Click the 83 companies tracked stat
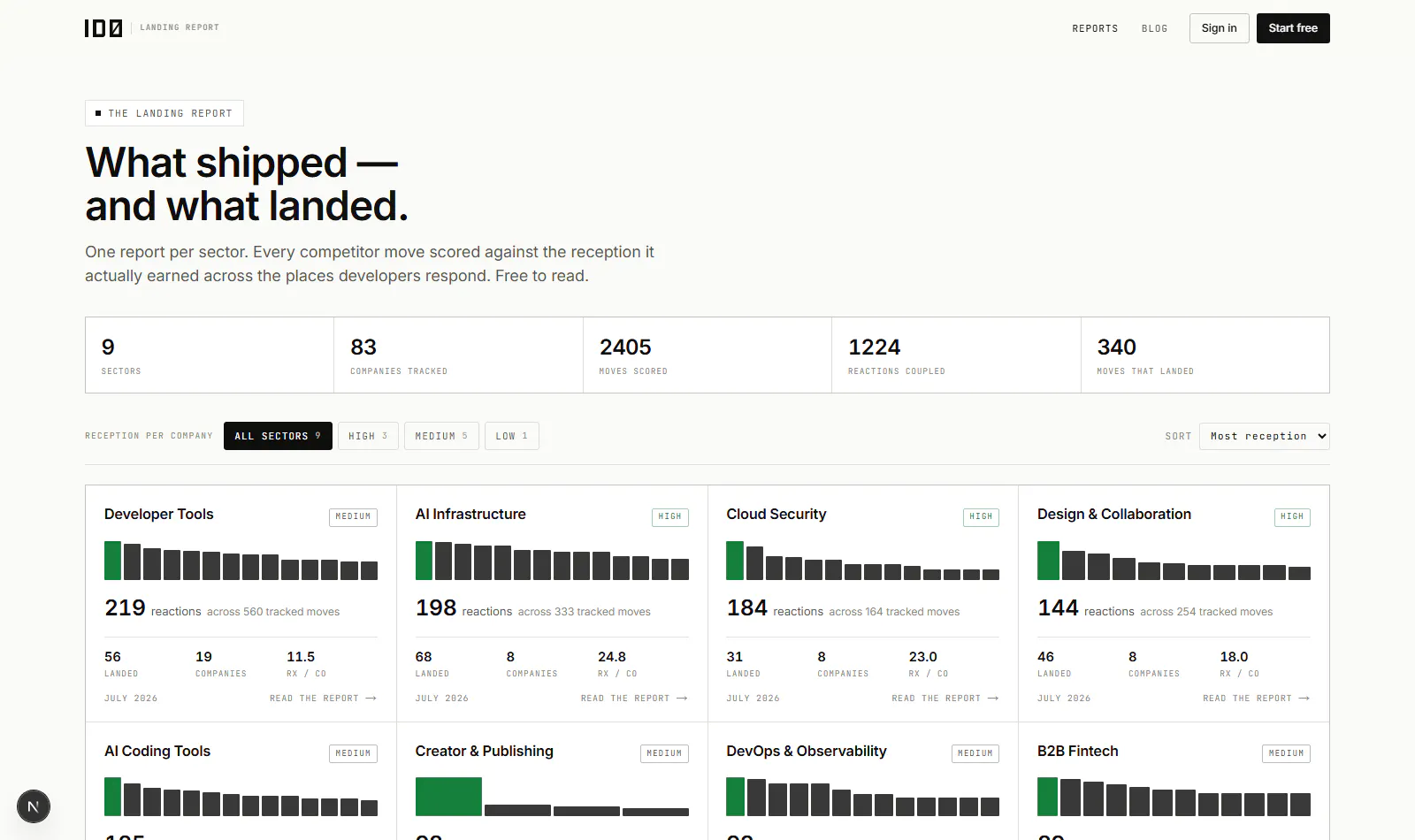1415x840 pixels. pos(458,355)
